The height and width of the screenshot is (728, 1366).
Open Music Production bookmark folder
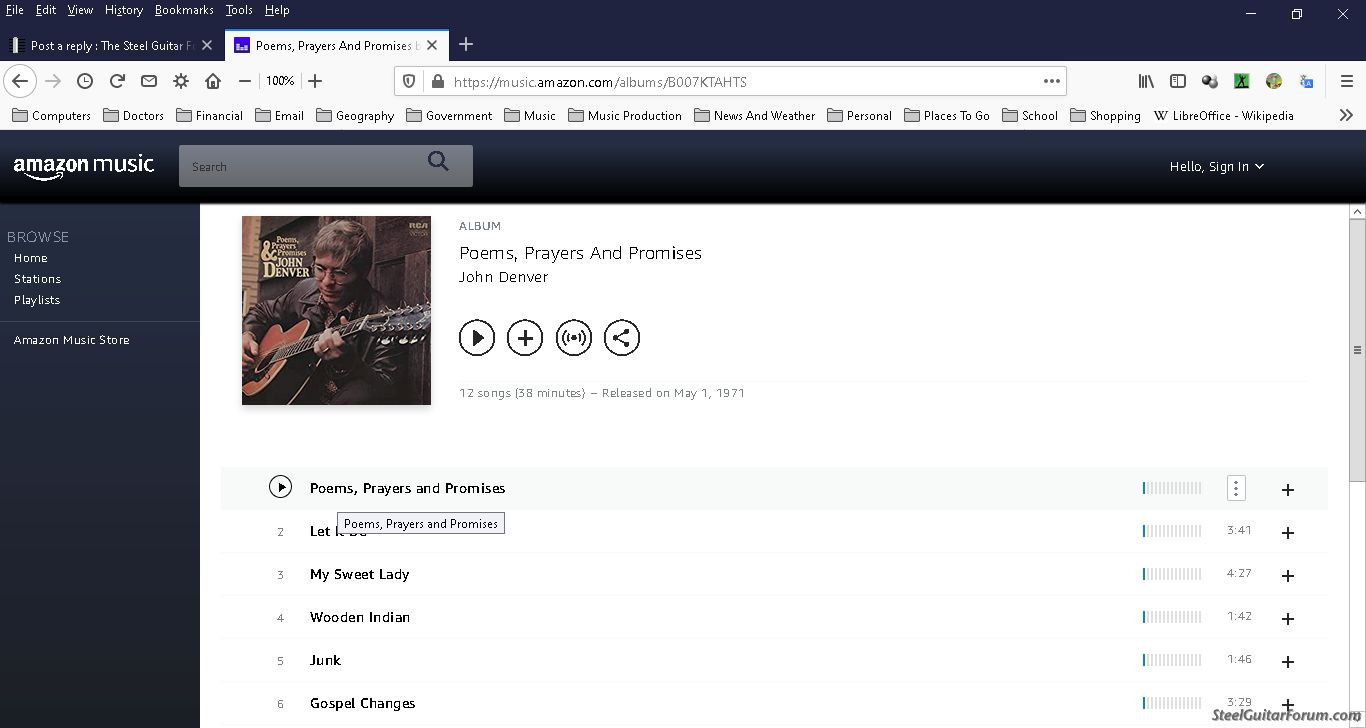pyautogui.click(x=625, y=115)
